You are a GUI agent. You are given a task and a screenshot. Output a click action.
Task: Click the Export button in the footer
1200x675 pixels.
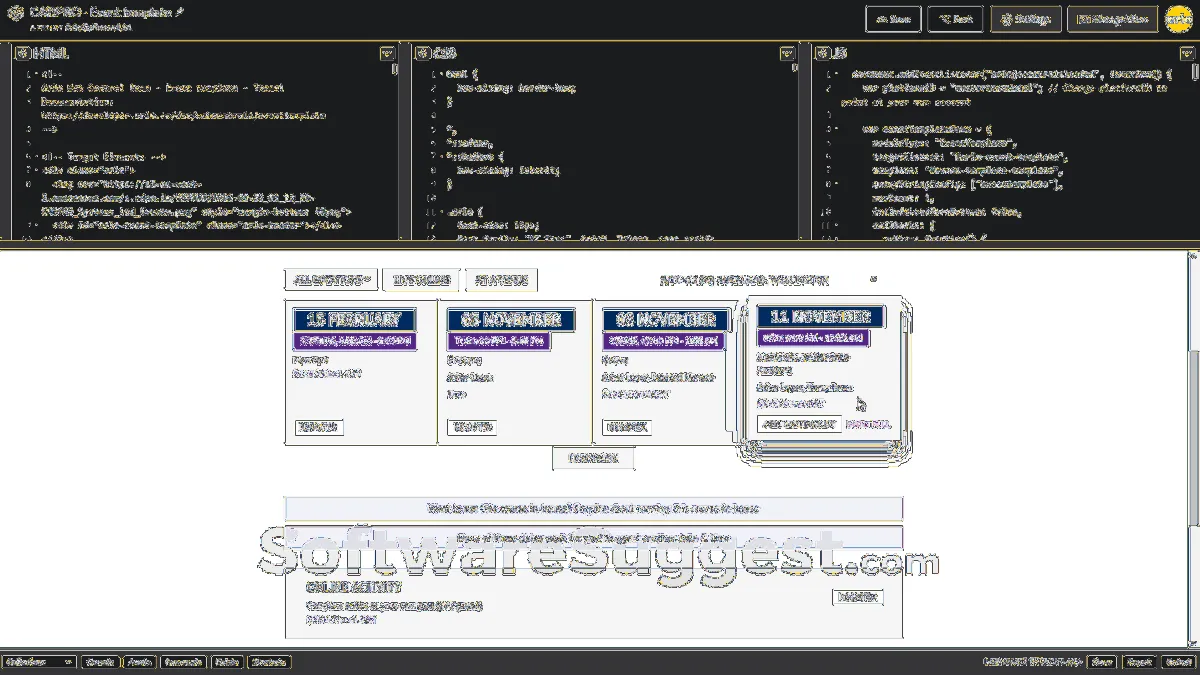pos(1138,662)
